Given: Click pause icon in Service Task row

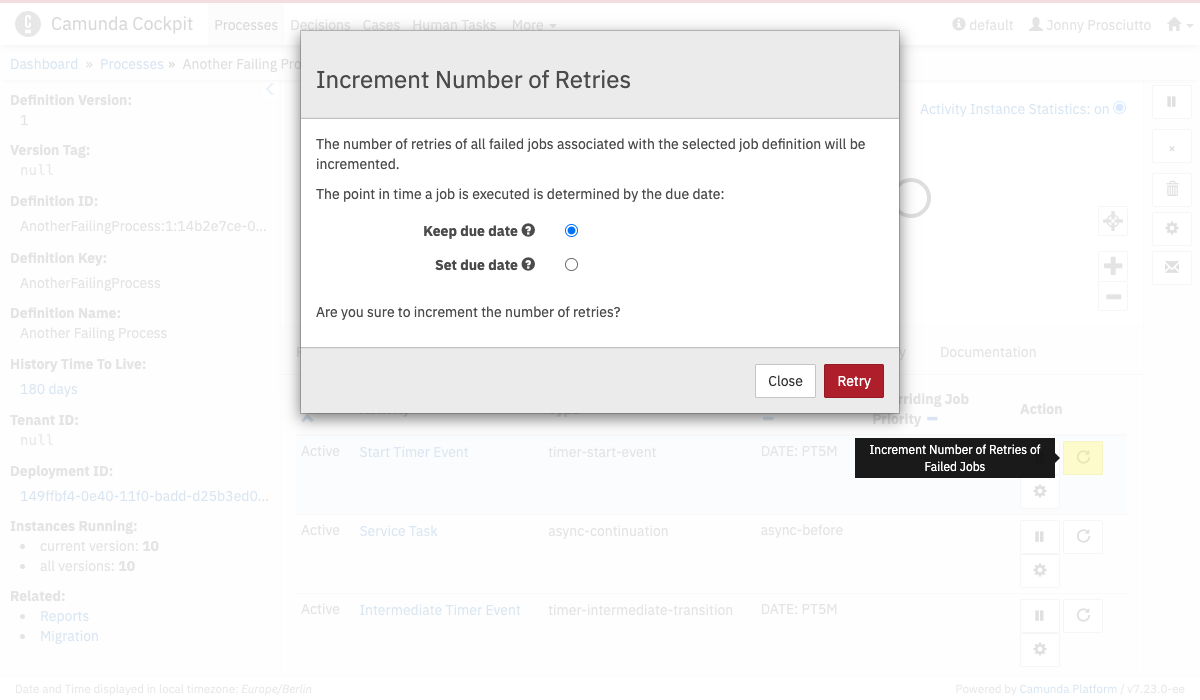Looking at the screenshot, I should point(1039,537).
